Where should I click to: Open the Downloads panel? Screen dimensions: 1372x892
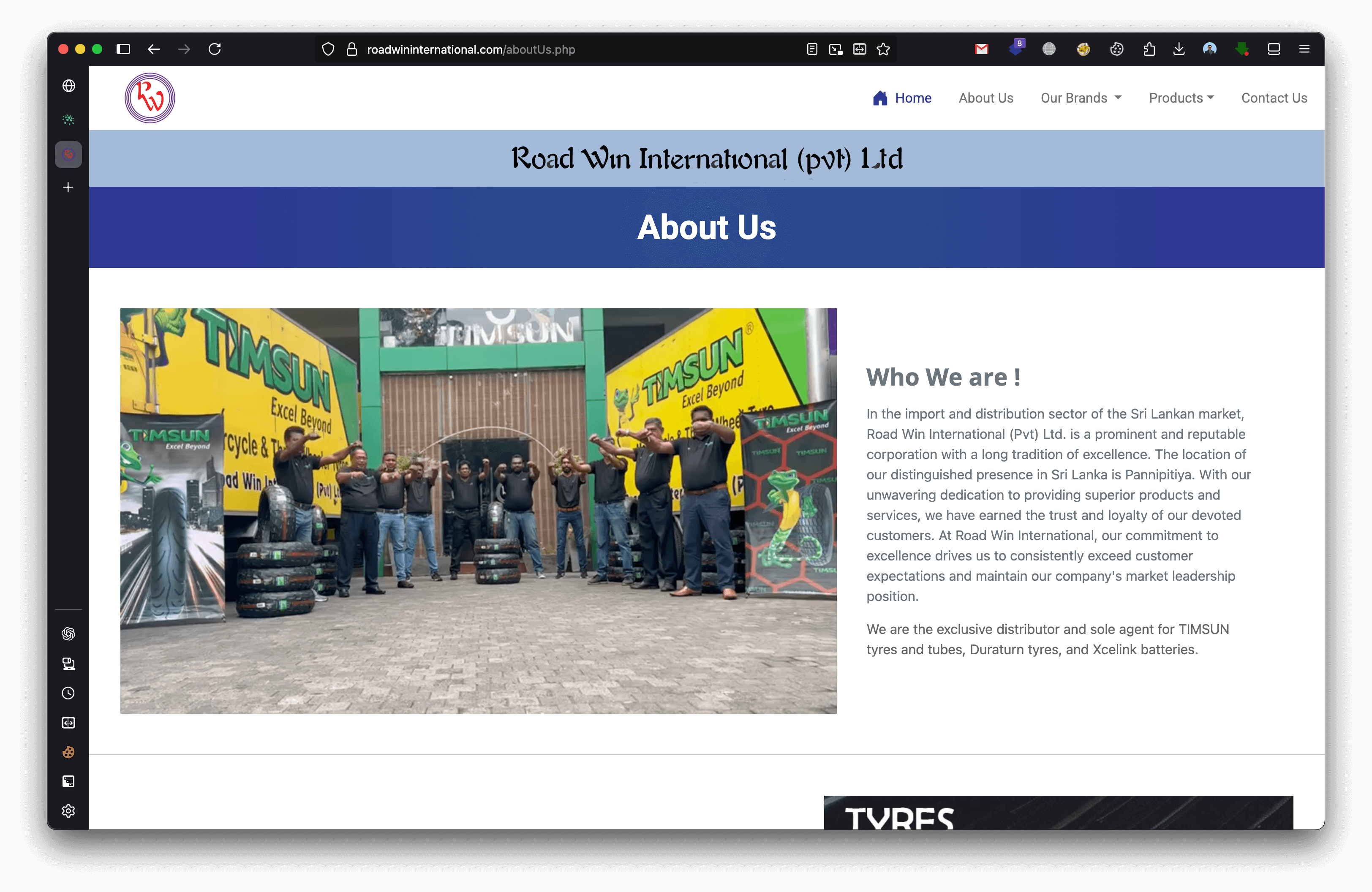[1179, 49]
